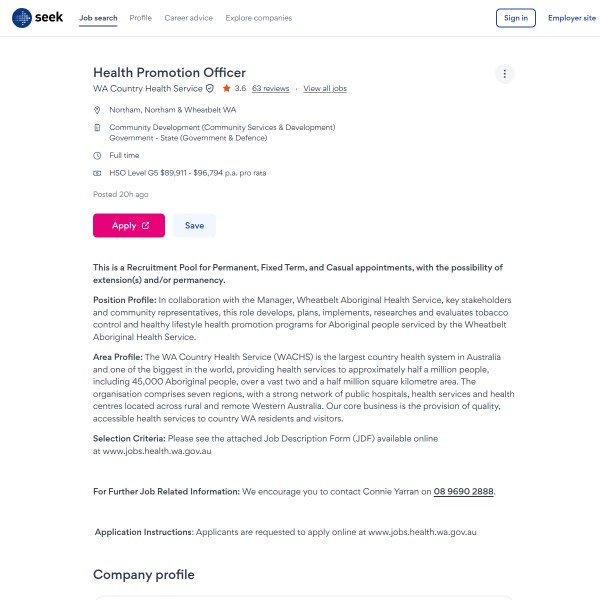Viewport: 600px width, 600px height.
Task: Open the three-dot more options menu
Action: pos(505,74)
